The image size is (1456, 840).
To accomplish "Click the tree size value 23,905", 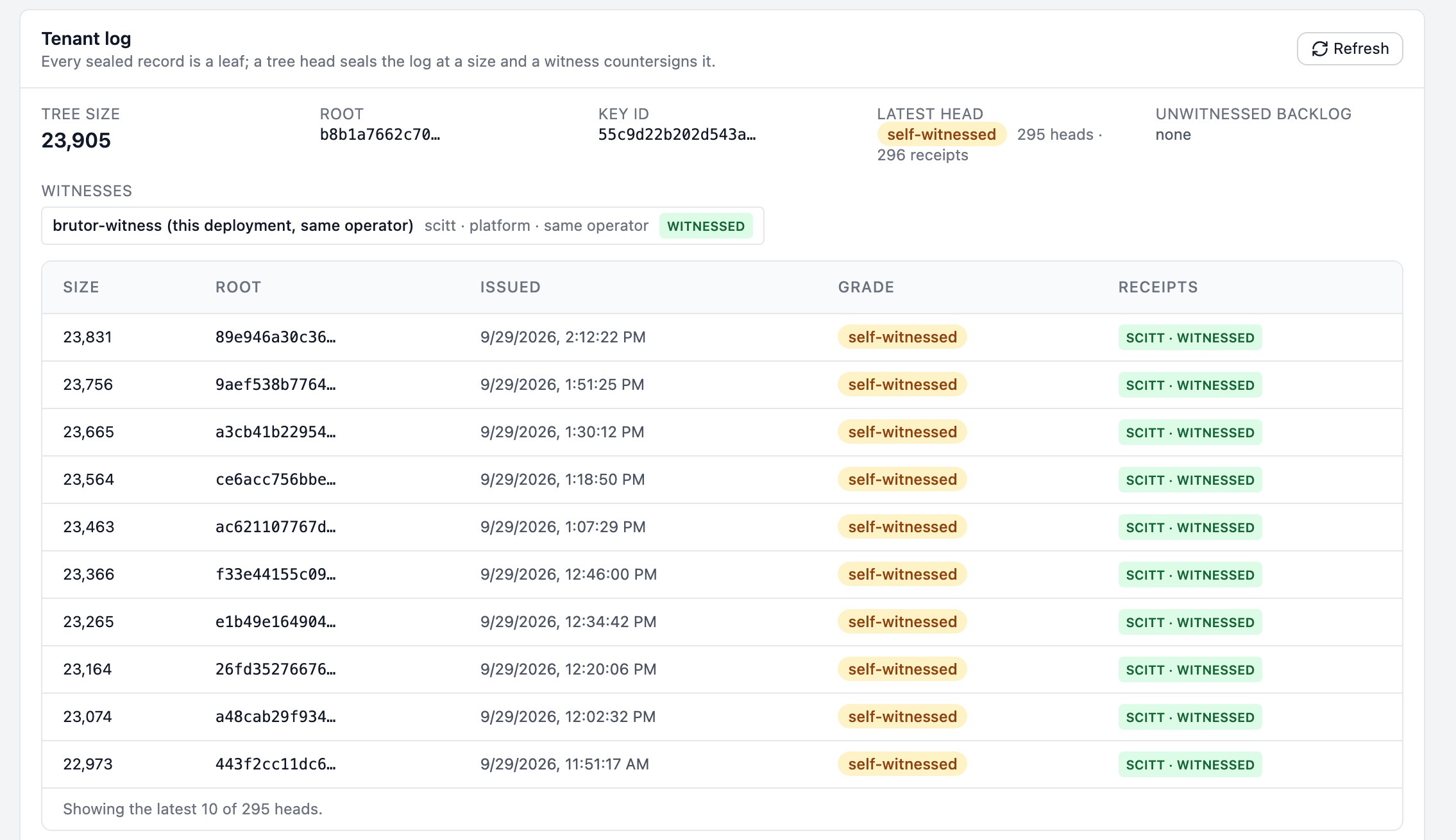I will coord(76,140).
